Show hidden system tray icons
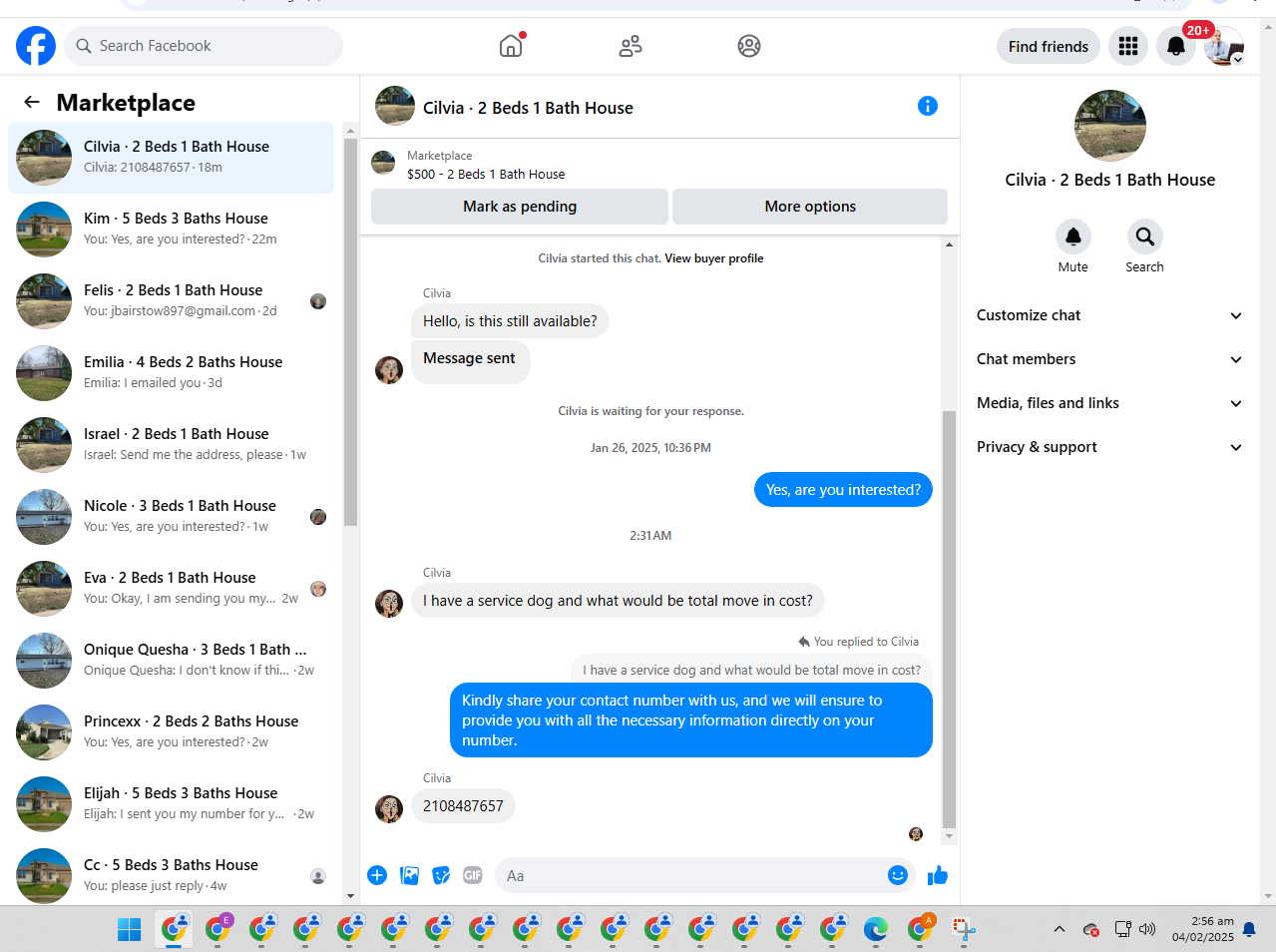This screenshot has width=1276, height=952. coord(1059,929)
